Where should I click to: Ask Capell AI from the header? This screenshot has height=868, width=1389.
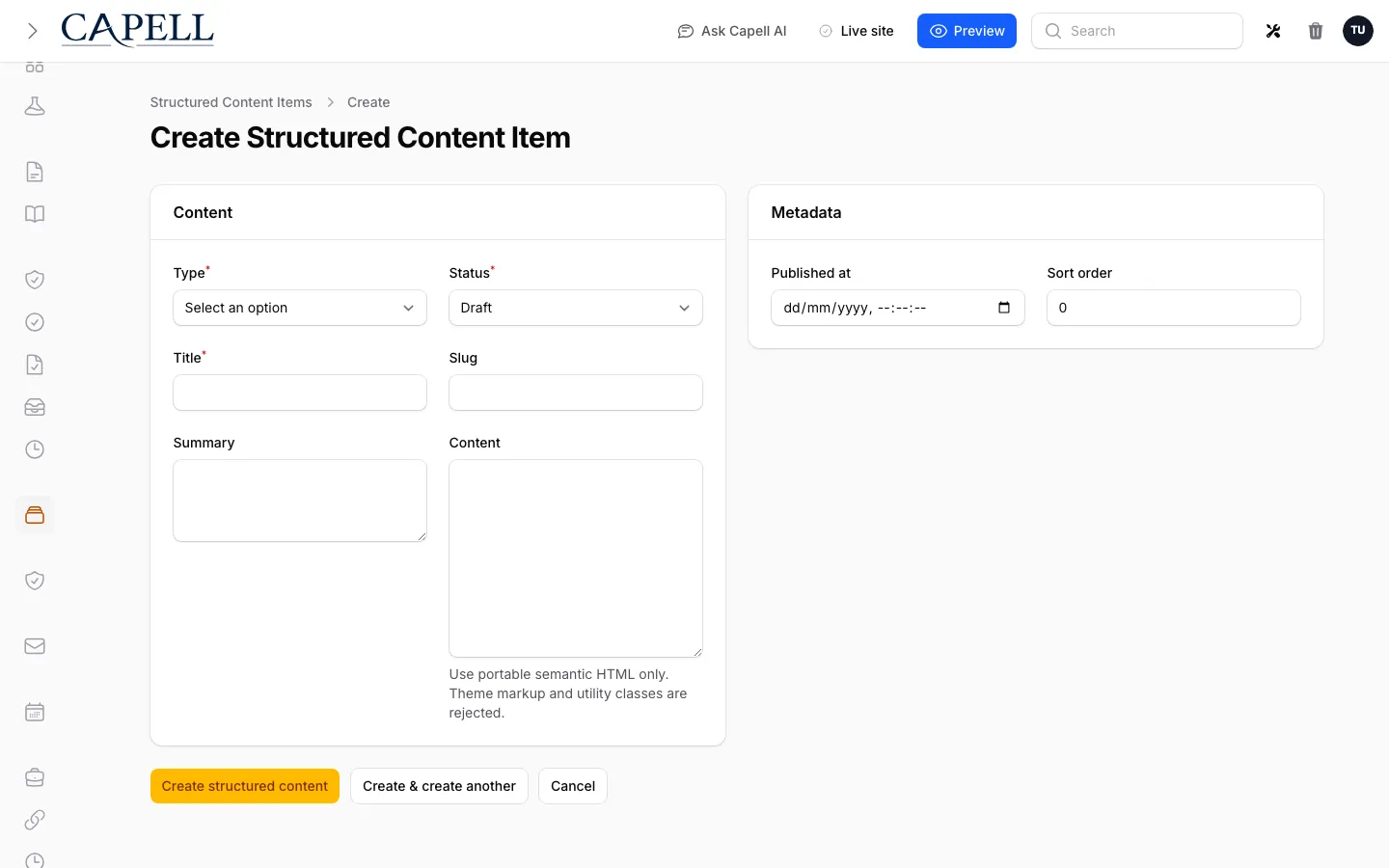coord(732,31)
